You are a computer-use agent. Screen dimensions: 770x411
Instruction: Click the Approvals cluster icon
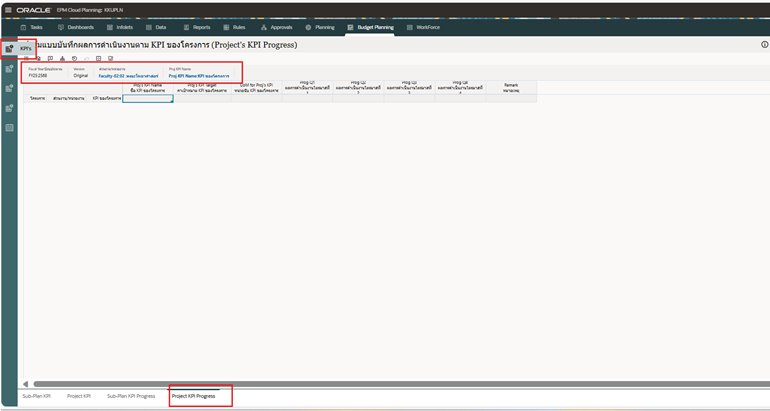pos(263,27)
